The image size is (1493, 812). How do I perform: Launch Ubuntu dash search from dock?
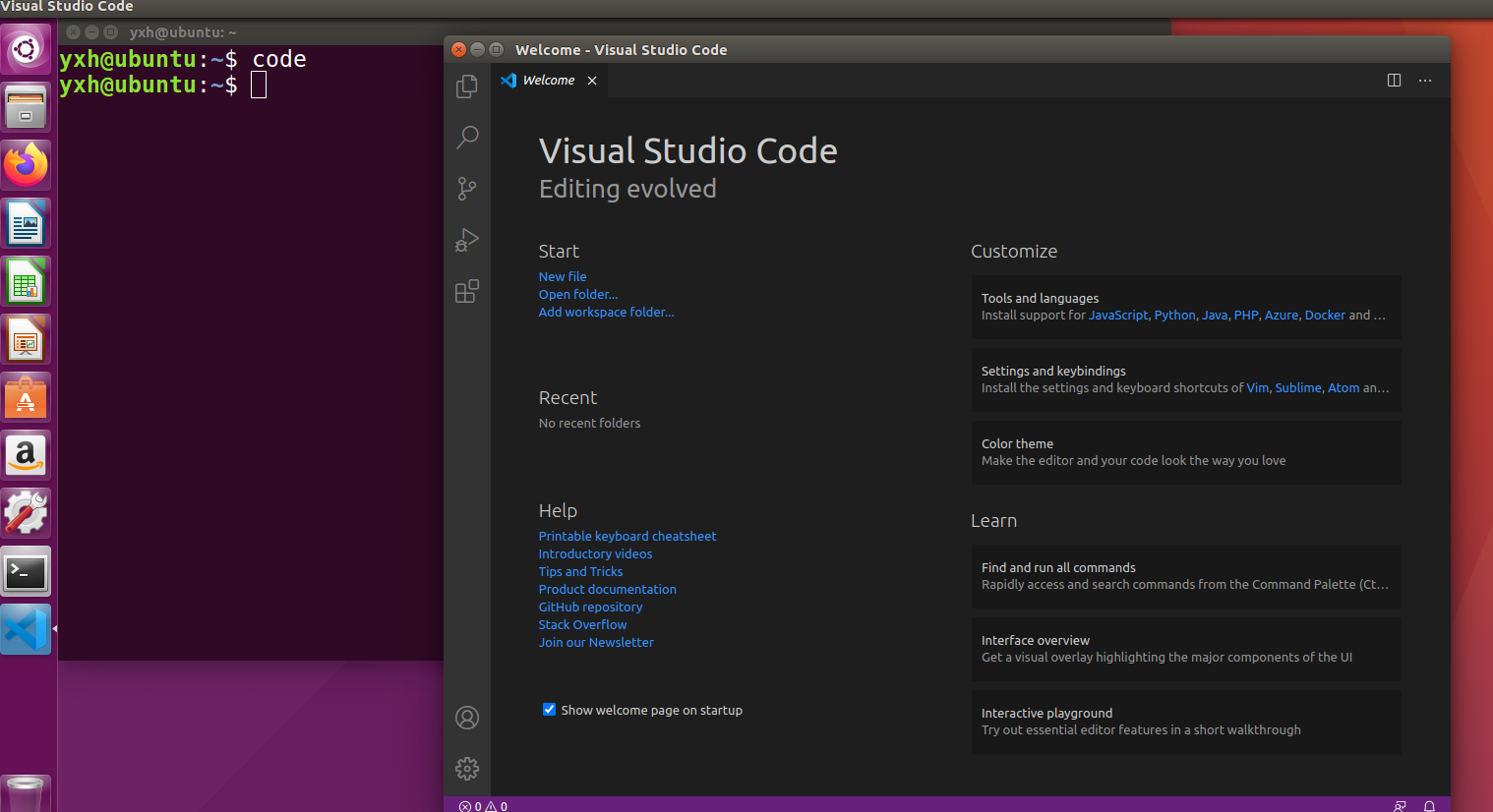26,48
